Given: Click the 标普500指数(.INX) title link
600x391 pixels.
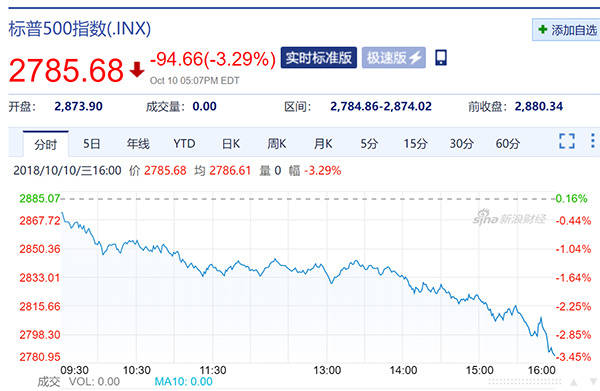Looking at the screenshot, I should click(x=80, y=28).
